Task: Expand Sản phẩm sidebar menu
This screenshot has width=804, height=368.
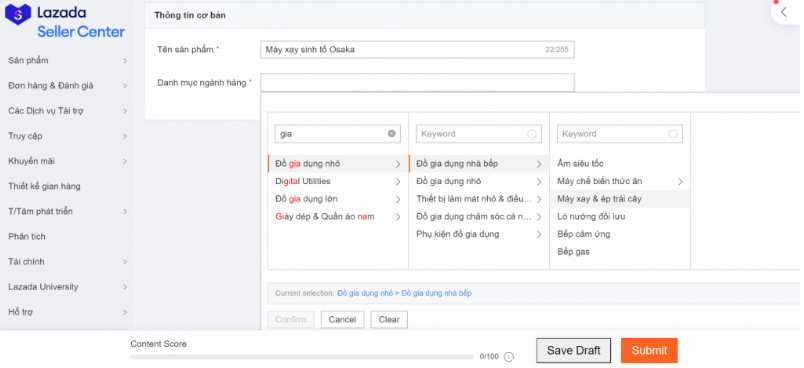Action: (67, 60)
